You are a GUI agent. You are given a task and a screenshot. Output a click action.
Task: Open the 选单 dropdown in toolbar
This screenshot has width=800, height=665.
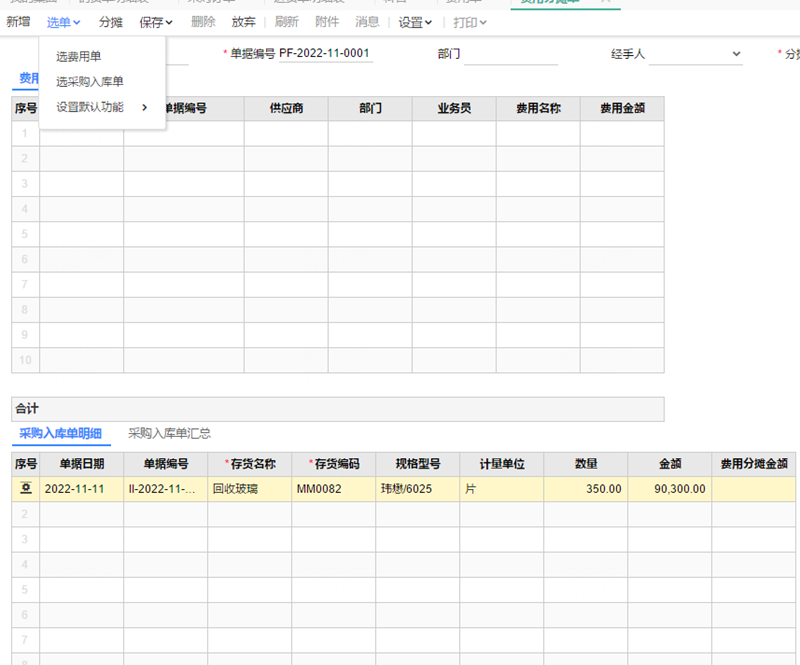tap(63, 22)
